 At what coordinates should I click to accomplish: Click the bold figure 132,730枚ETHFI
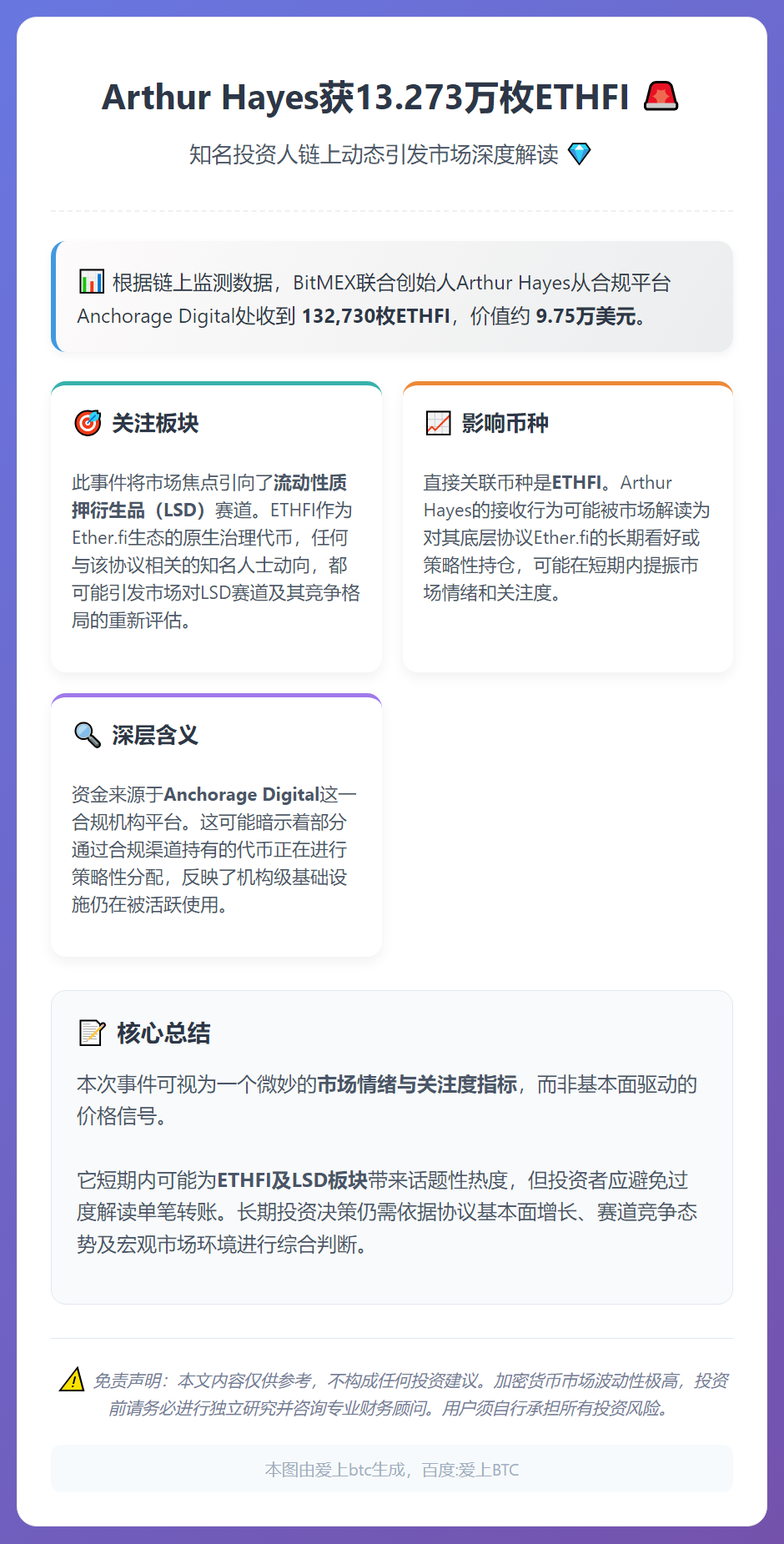click(x=375, y=316)
